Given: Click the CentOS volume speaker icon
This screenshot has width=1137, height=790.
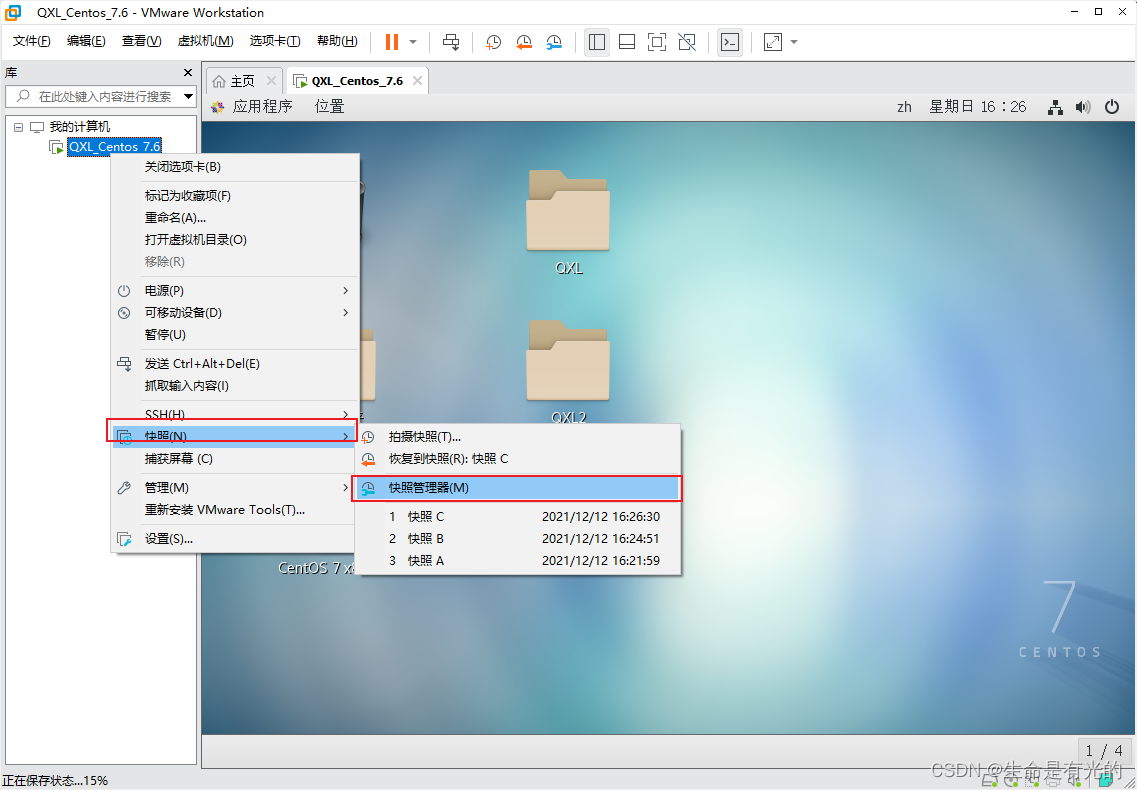Looking at the screenshot, I should (x=1083, y=107).
